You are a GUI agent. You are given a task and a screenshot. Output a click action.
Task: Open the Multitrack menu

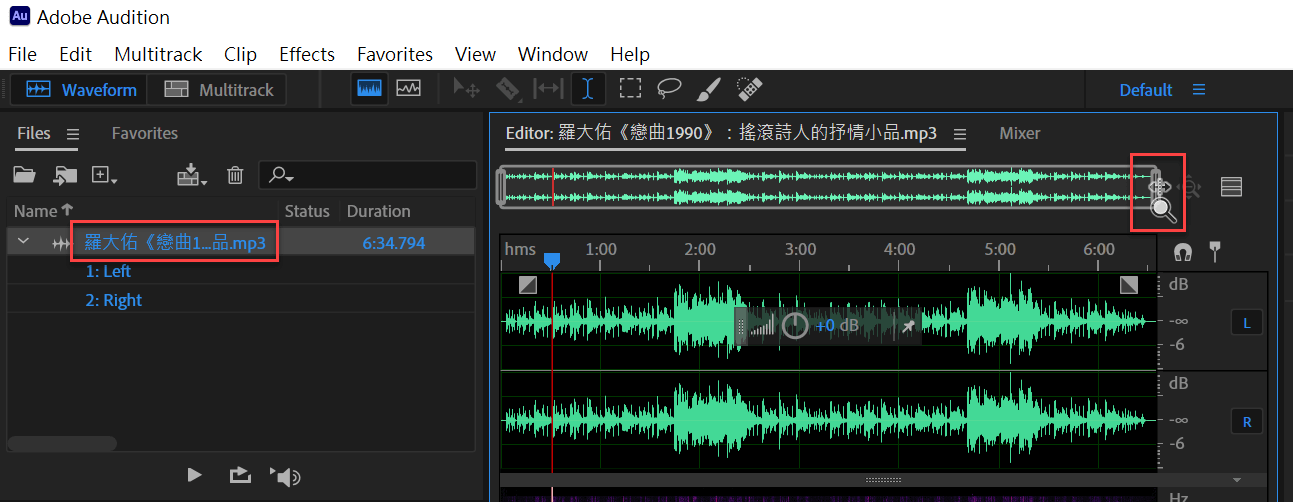pyautogui.click(x=158, y=54)
